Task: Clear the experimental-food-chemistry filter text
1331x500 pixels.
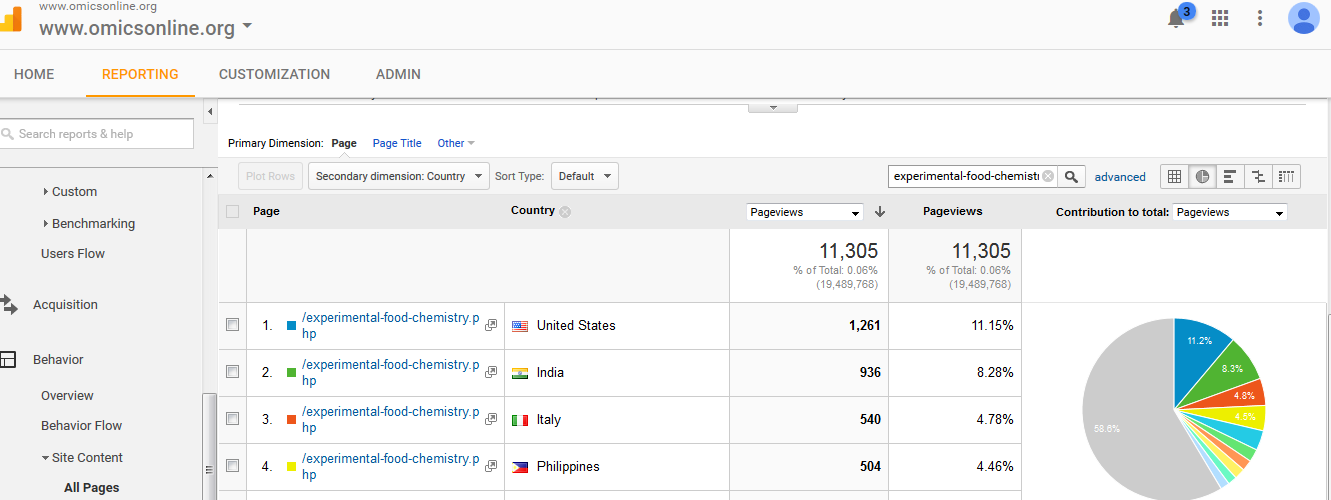Action: (1048, 176)
